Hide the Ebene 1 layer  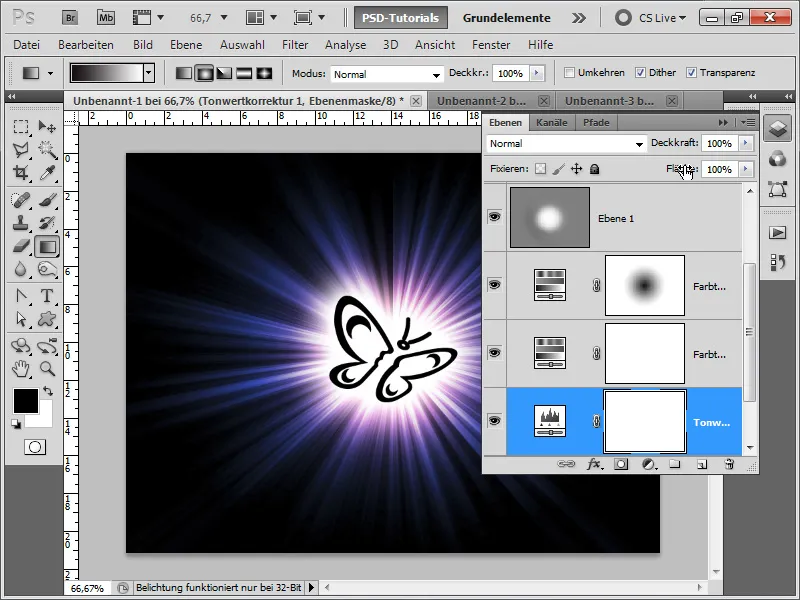click(x=494, y=217)
